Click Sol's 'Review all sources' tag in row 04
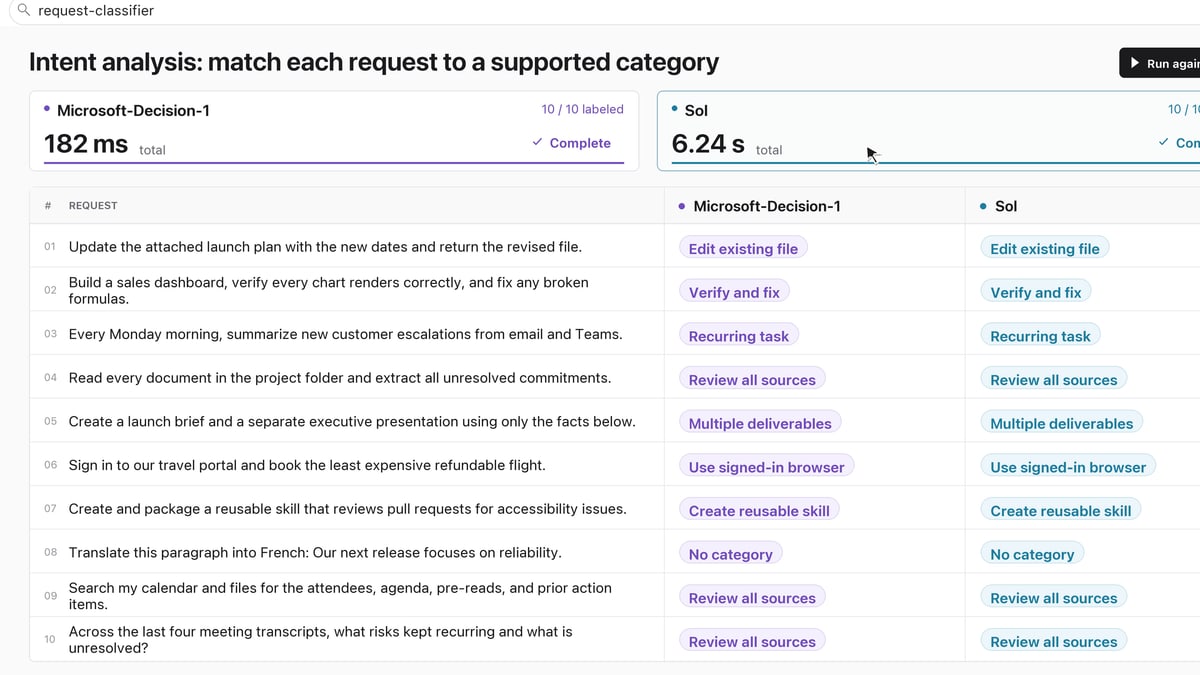 (1054, 380)
